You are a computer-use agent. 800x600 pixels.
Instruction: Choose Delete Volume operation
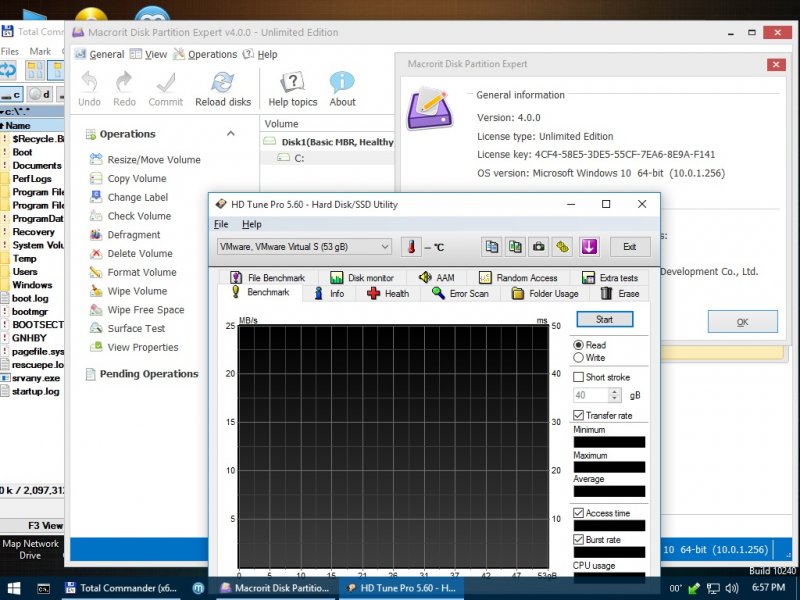click(x=131, y=254)
